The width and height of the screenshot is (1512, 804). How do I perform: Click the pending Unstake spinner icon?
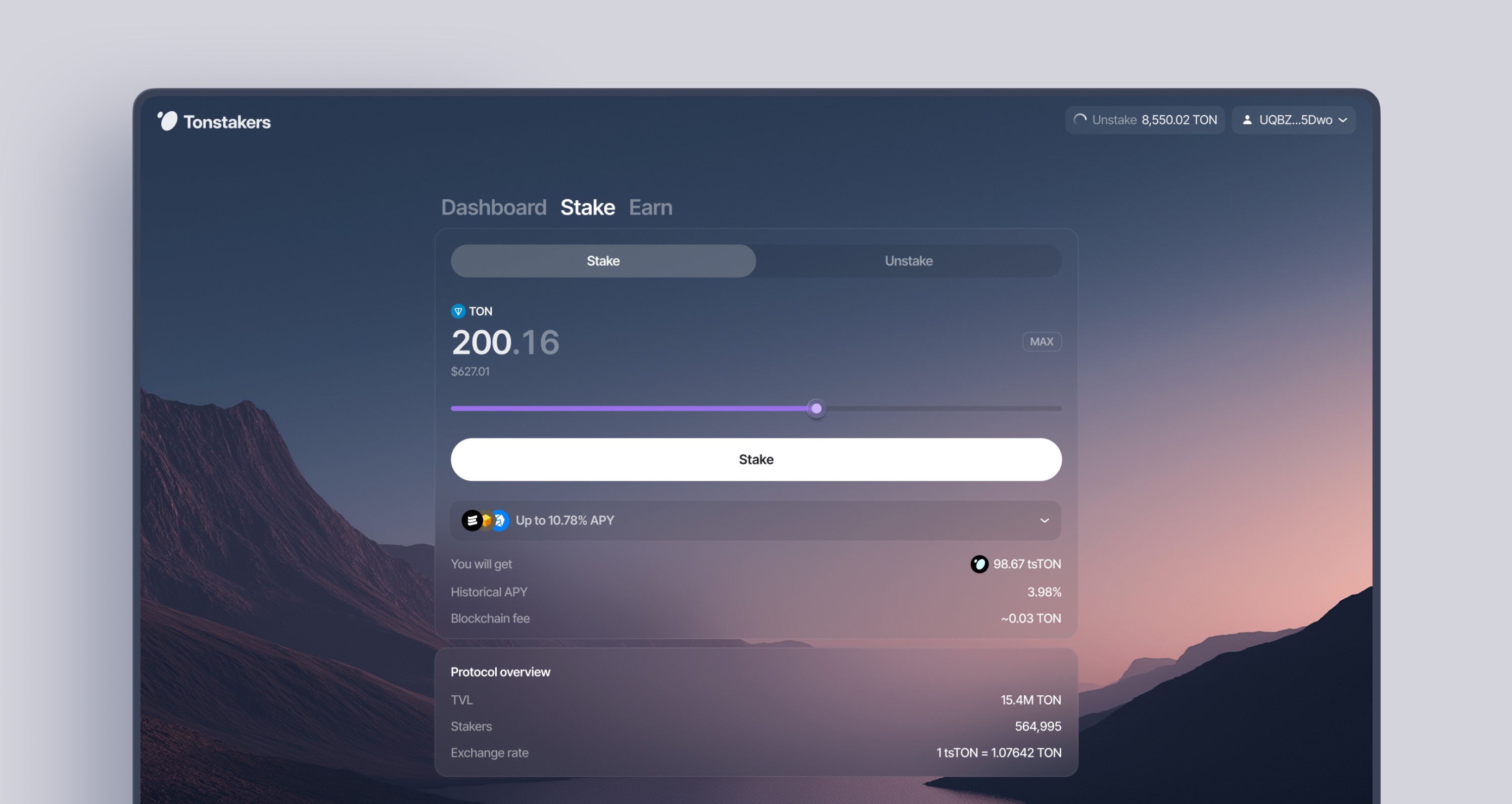[x=1079, y=120]
